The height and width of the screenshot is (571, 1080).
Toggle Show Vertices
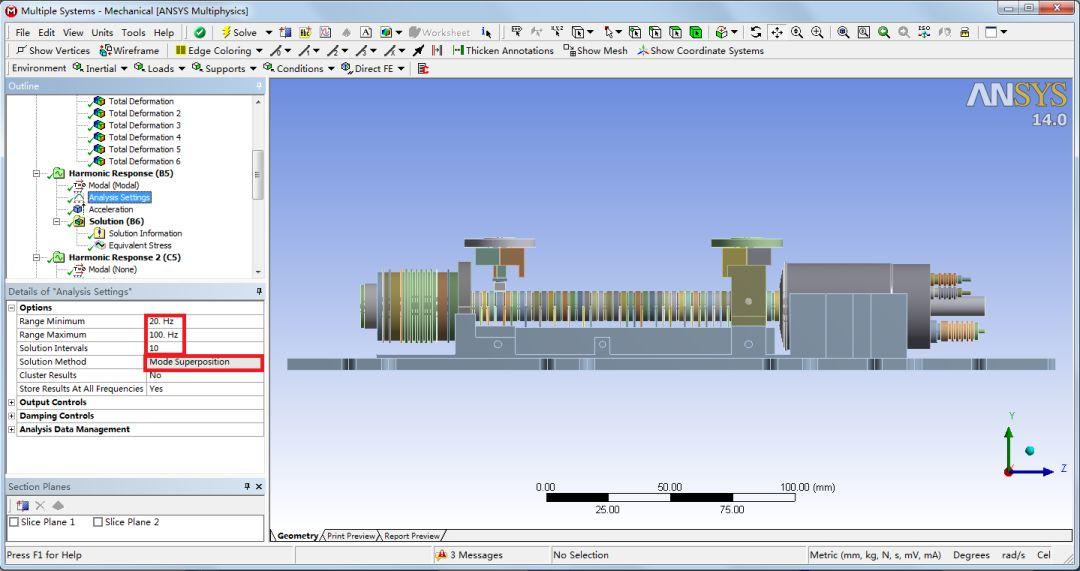point(53,50)
